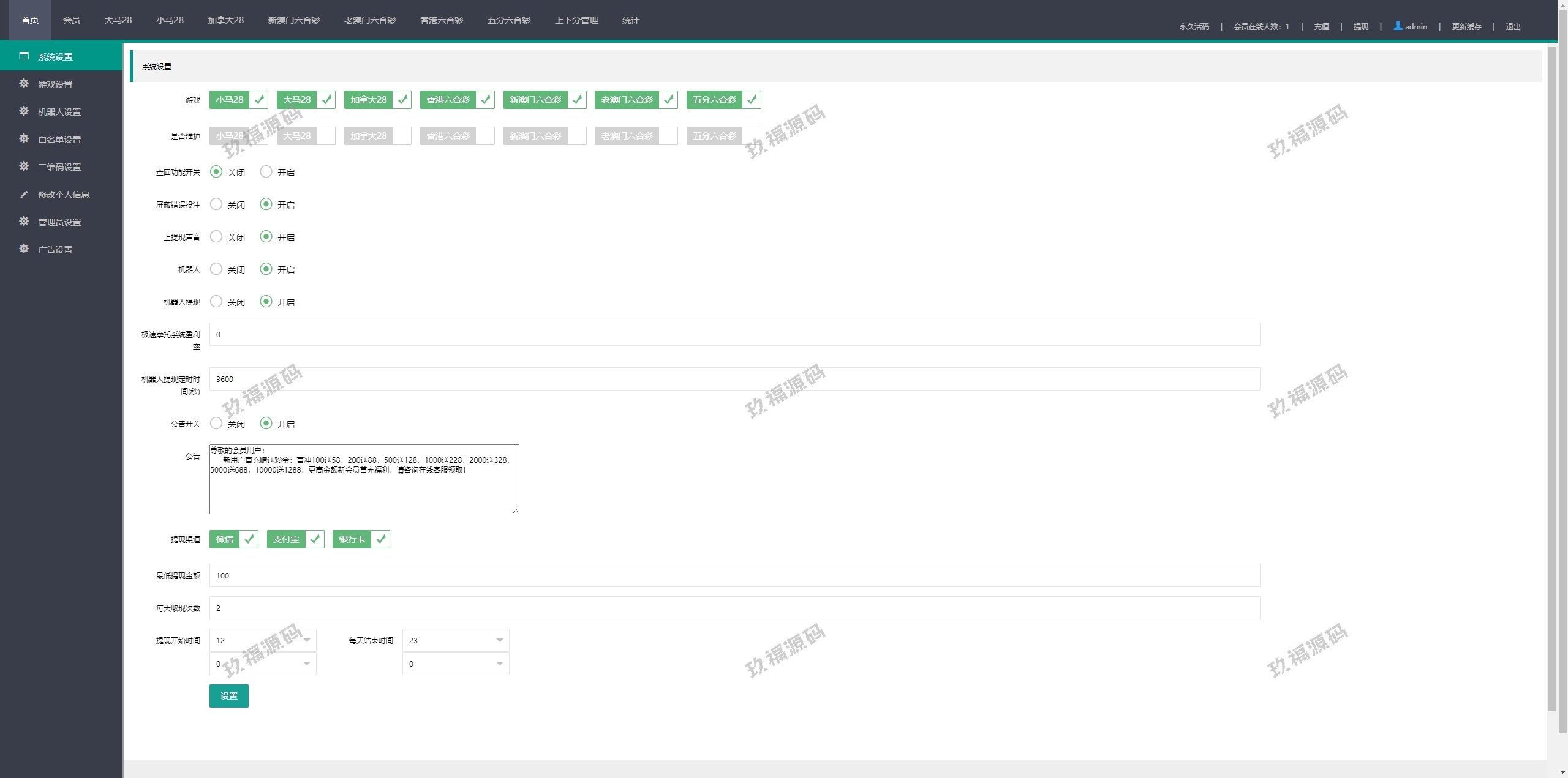Open 每天结束时间 hour dropdown showing 23

click(456, 640)
